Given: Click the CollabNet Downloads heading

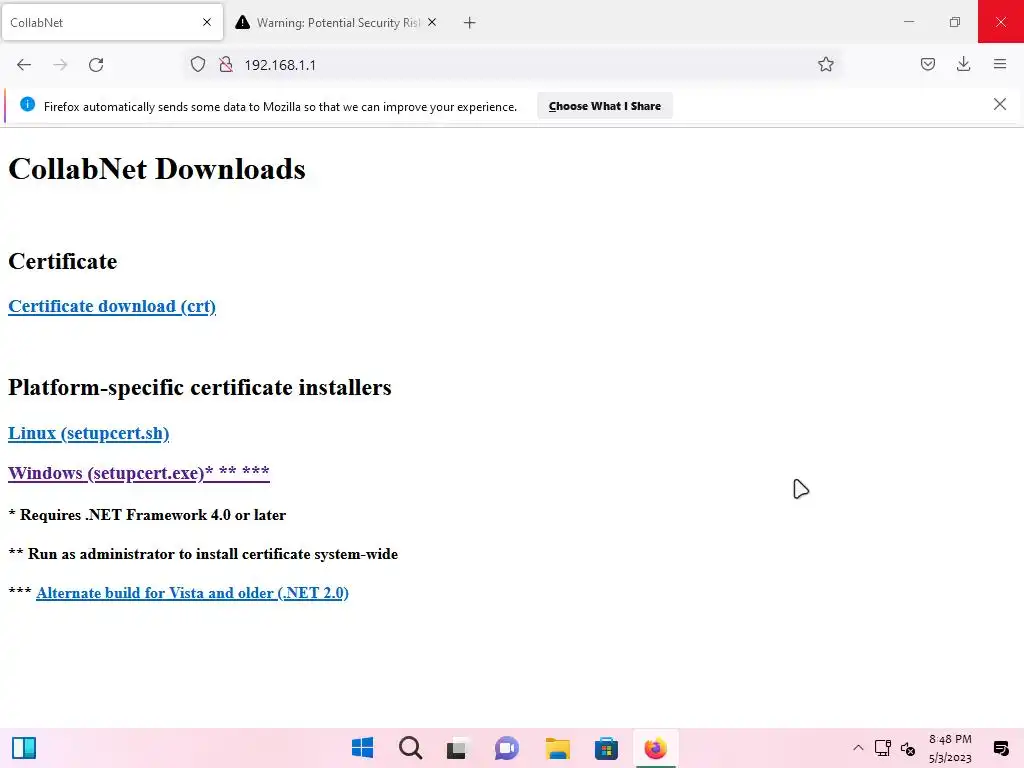Looking at the screenshot, I should click(157, 169).
